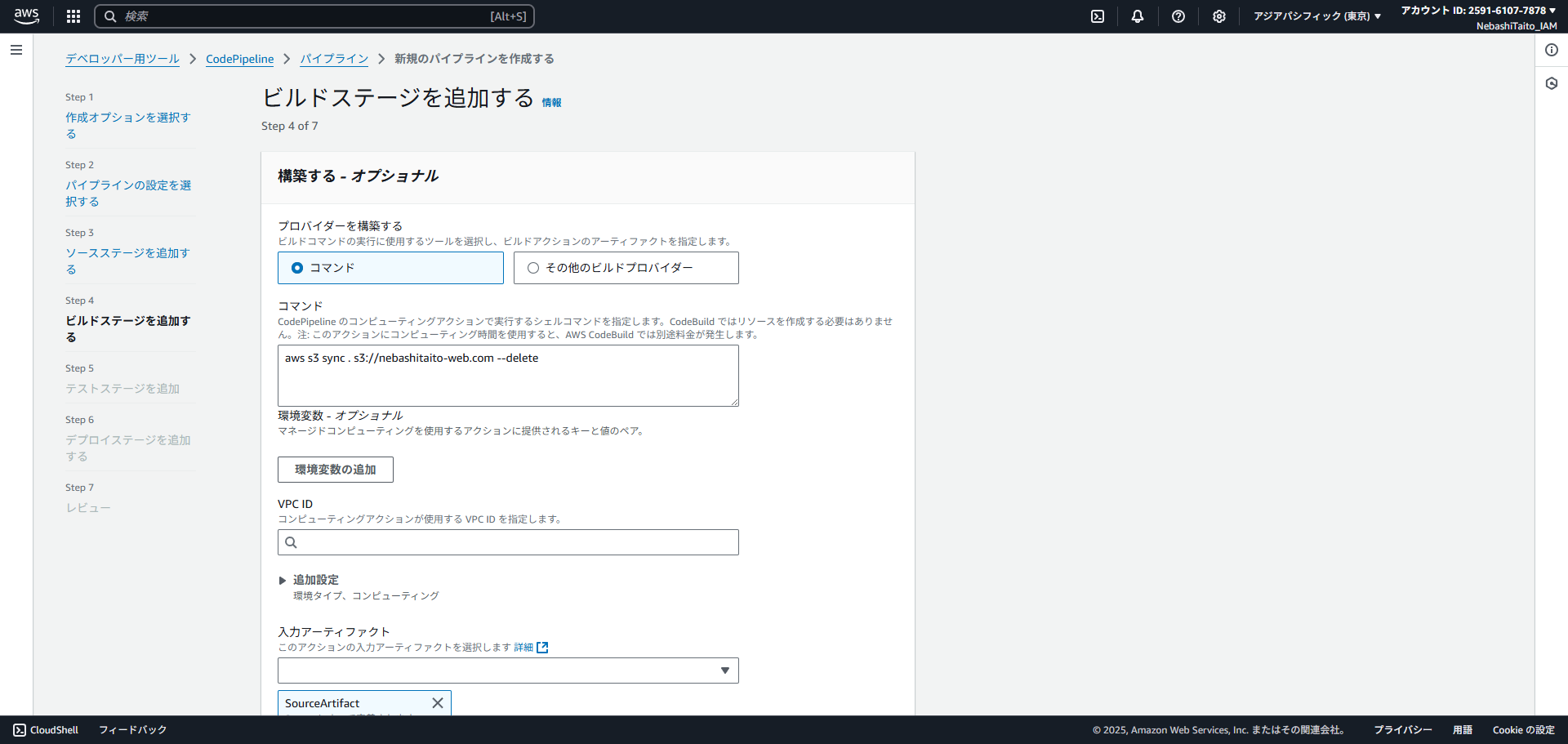This screenshot has height=744, width=1568.
Task: Go to Step 1 作成オプションを選択する
Action: [x=128, y=126]
